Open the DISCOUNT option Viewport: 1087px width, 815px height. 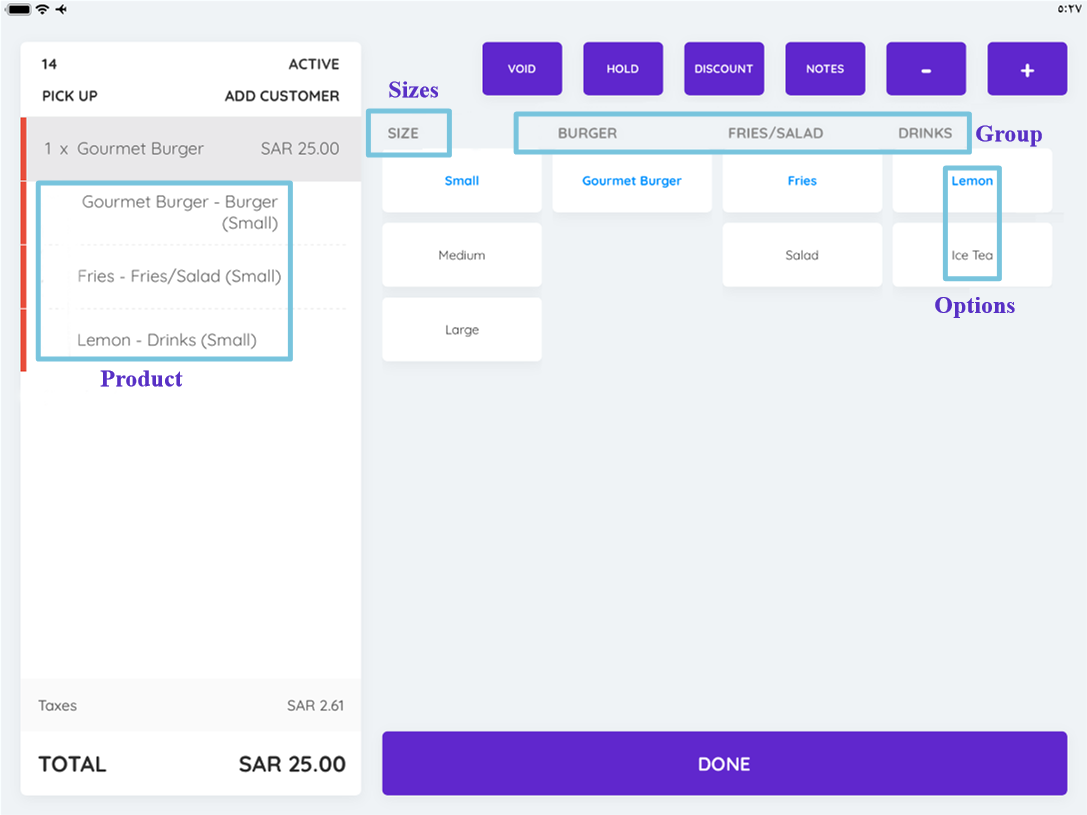[724, 69]
